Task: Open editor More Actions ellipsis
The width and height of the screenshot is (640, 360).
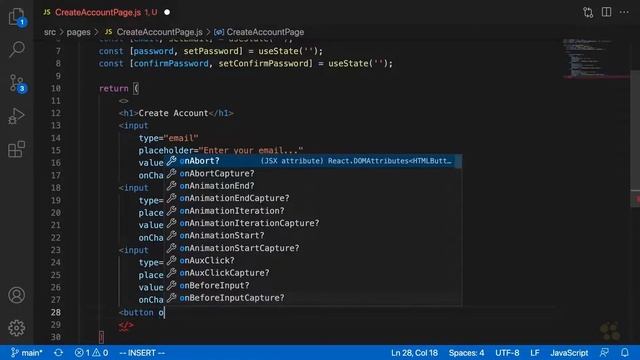Action: point(624,12)
